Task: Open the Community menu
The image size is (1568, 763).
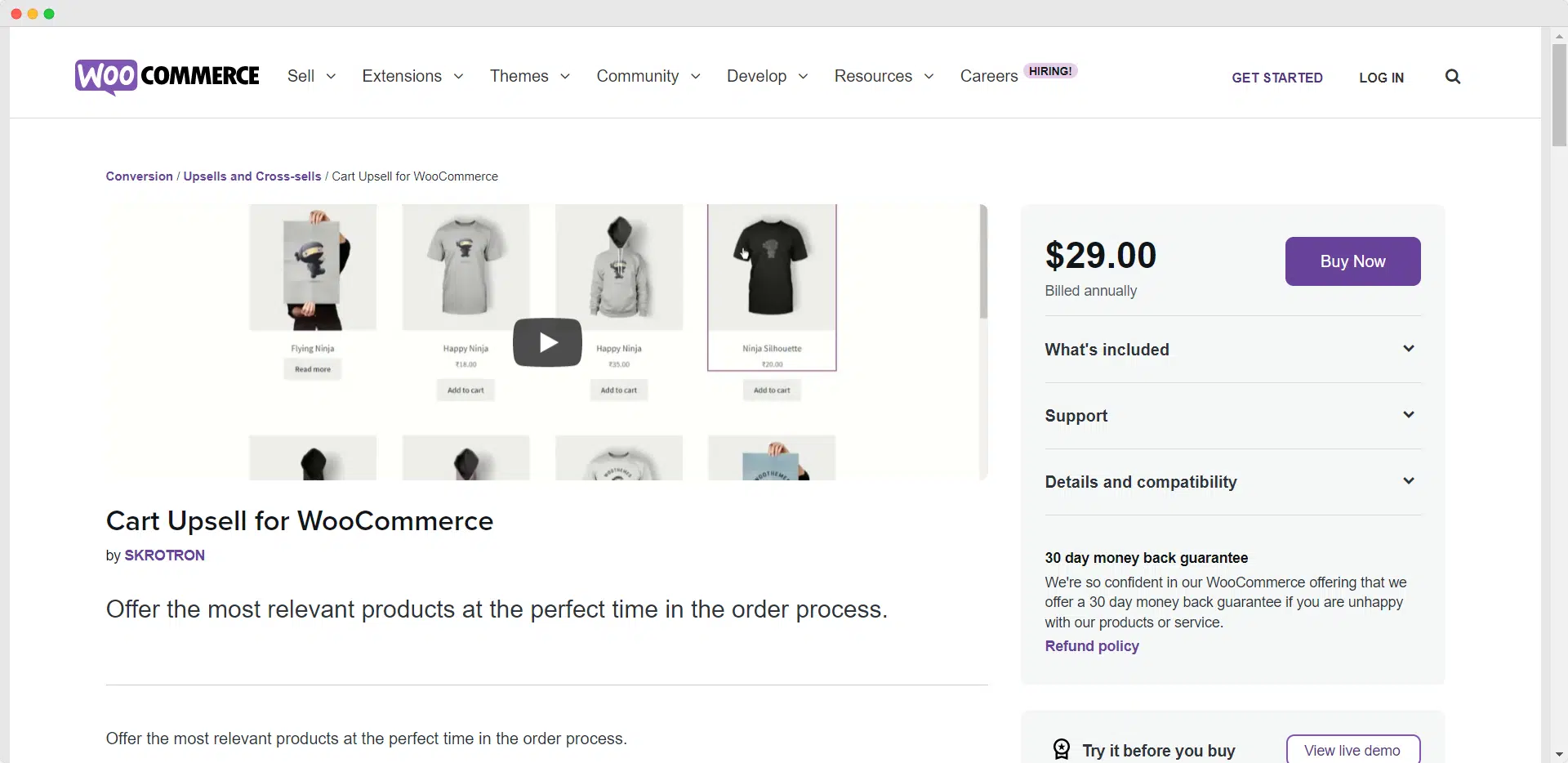Action: coord(648,76)
